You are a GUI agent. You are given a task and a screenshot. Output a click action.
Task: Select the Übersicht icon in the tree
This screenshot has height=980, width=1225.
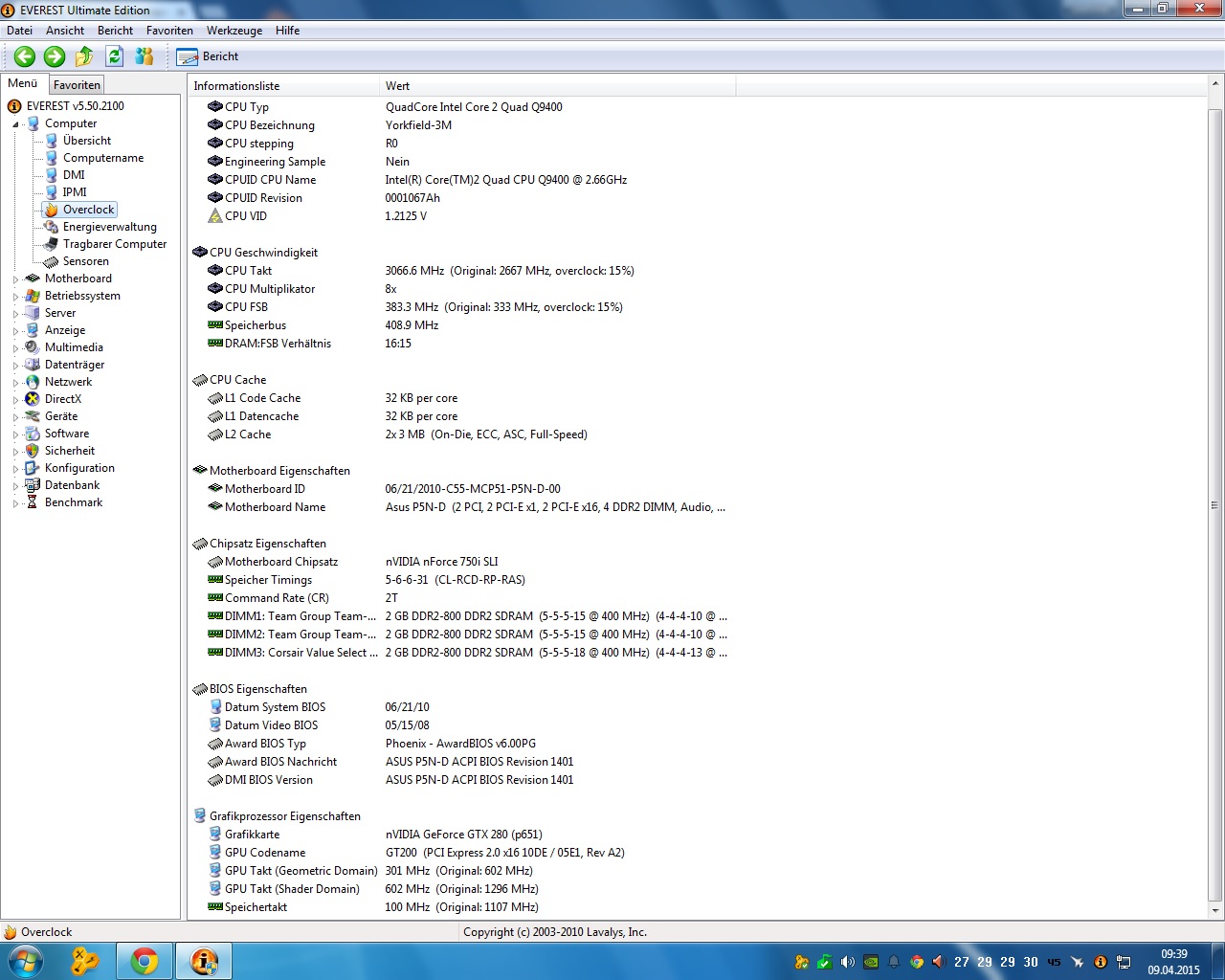coord(52,141)
